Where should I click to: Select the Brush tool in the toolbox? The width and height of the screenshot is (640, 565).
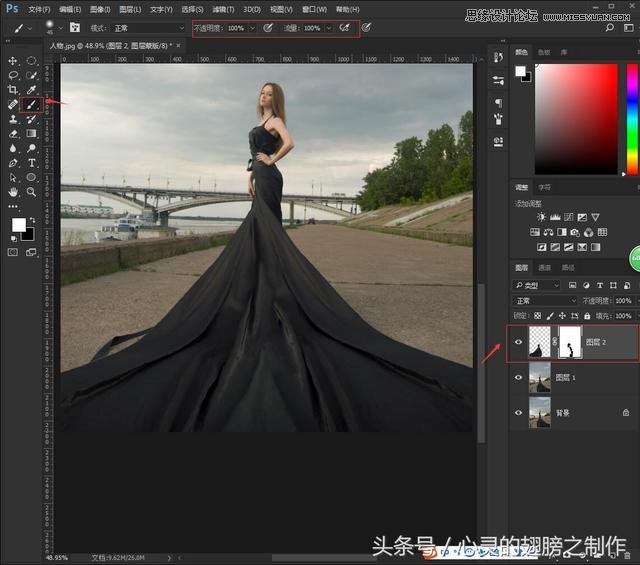coord(32,103)
